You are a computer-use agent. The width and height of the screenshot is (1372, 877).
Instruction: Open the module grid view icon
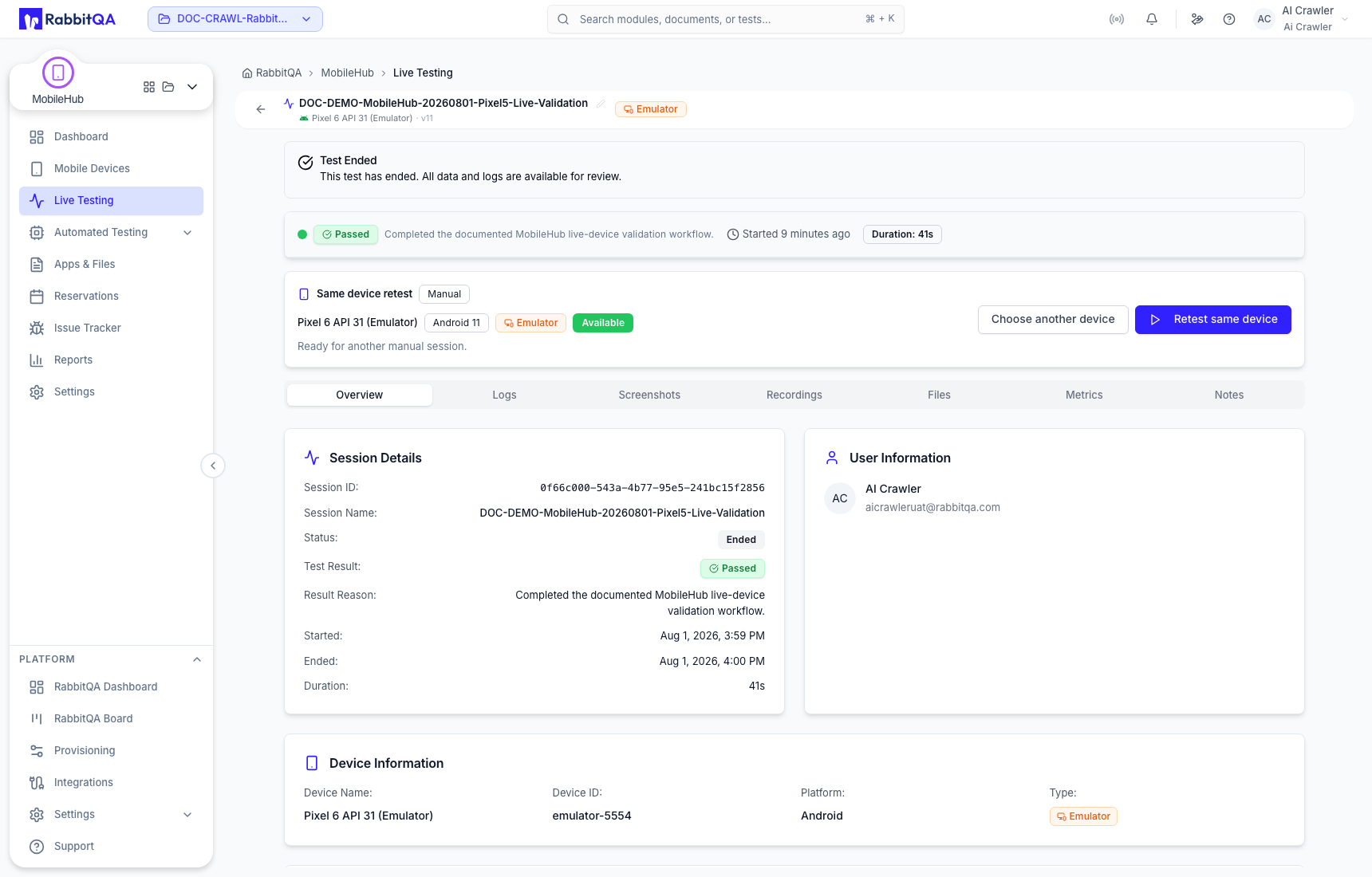(149, 87)
